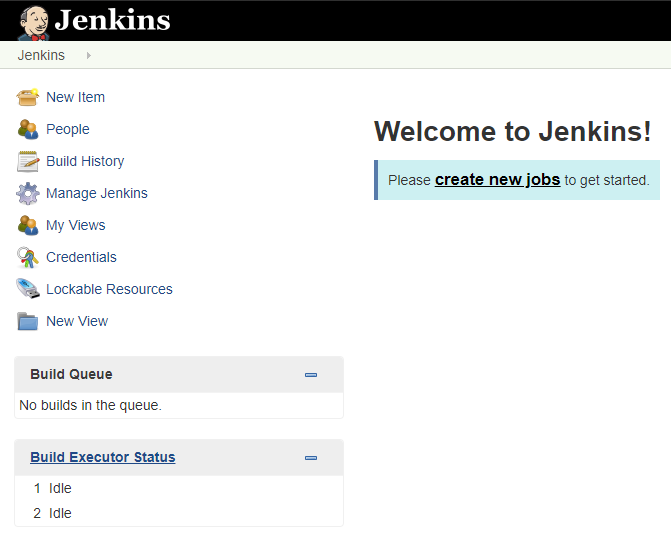The width and height of the screenshot is (671, 539).
Task: Open the People page link
Action: point(68,129)
